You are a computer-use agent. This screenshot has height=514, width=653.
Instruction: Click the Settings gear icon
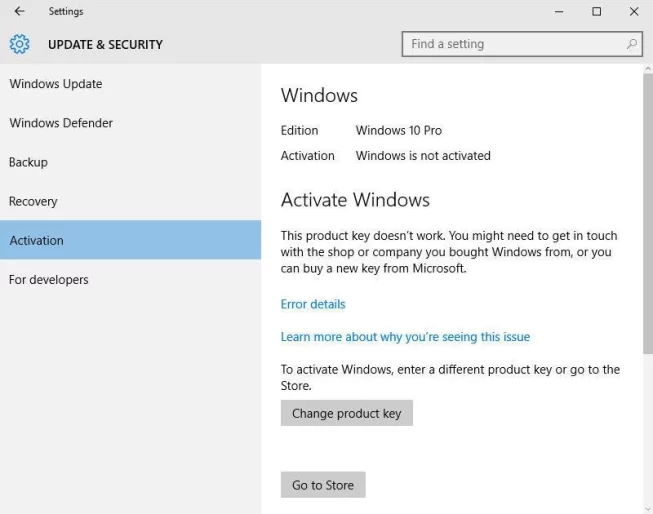click(x=20, y=44)
